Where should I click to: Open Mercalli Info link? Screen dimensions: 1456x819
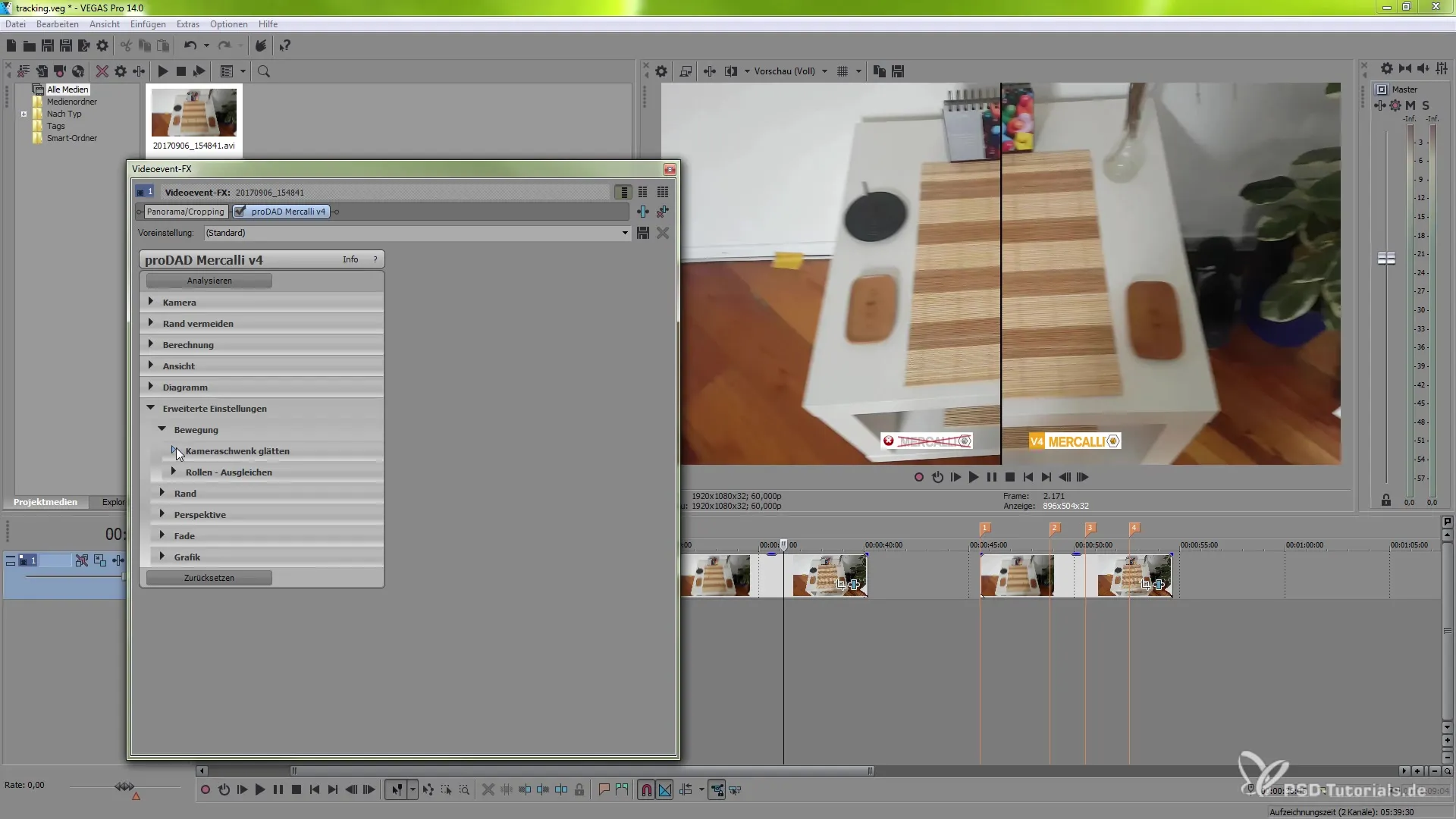(x=350, y=259)
